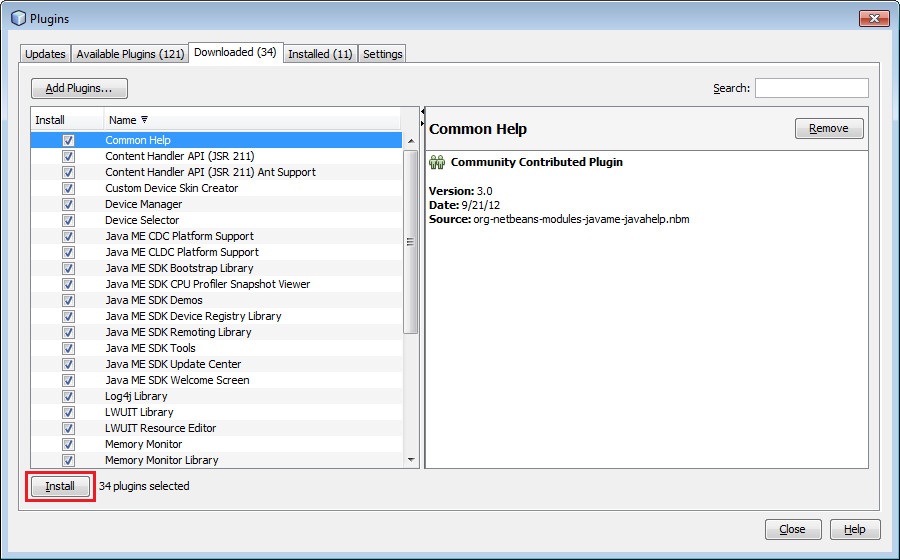
Task: Click the Add Plugins... button
Action: coord(79,88)
